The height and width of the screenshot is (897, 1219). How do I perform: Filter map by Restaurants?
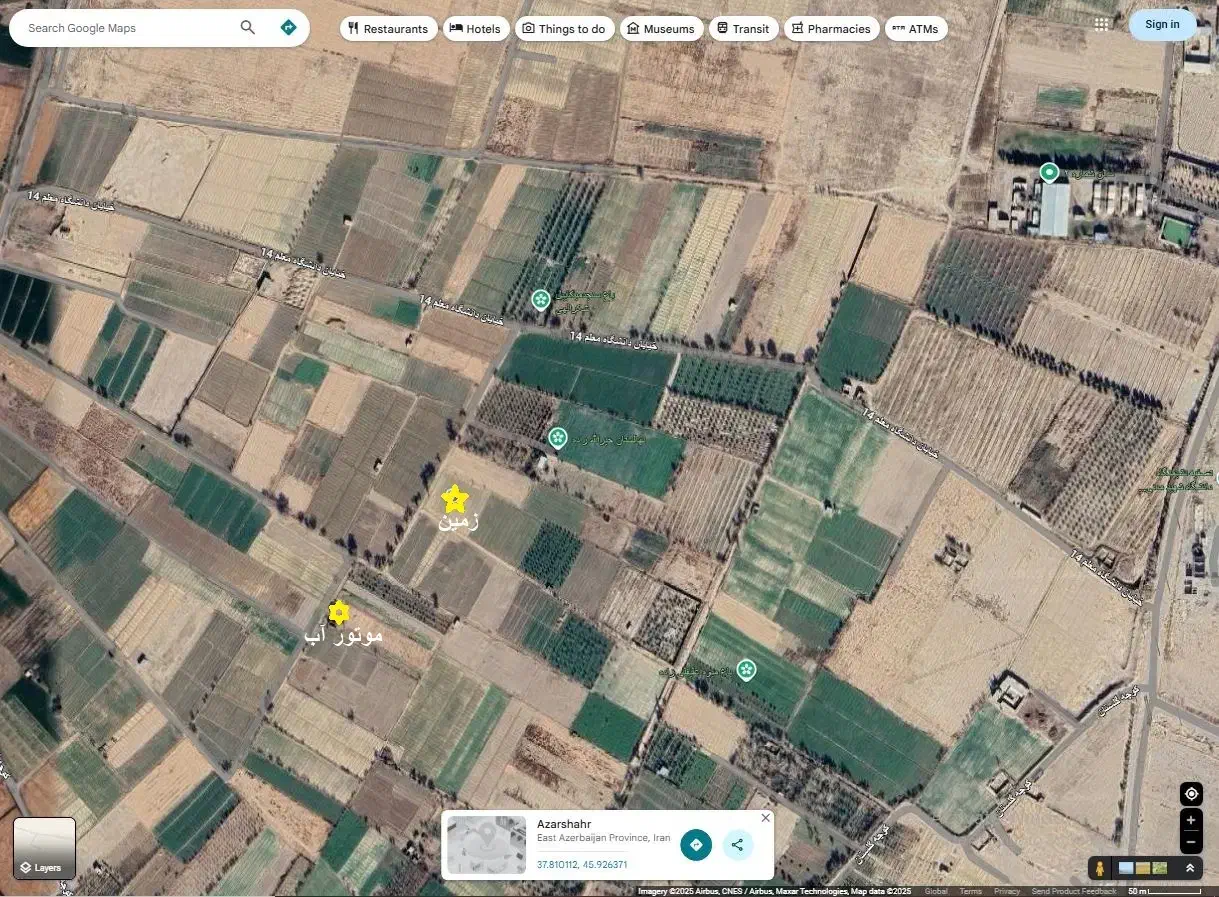[x=388, y=29]
